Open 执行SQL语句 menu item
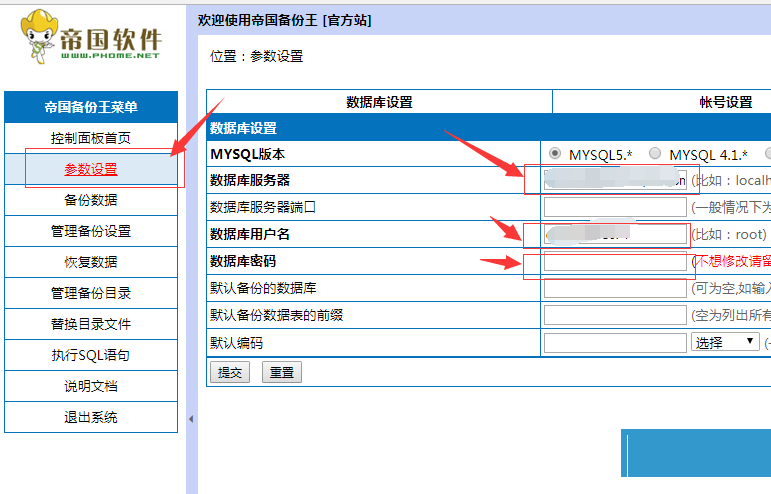 tap(91, 355)
